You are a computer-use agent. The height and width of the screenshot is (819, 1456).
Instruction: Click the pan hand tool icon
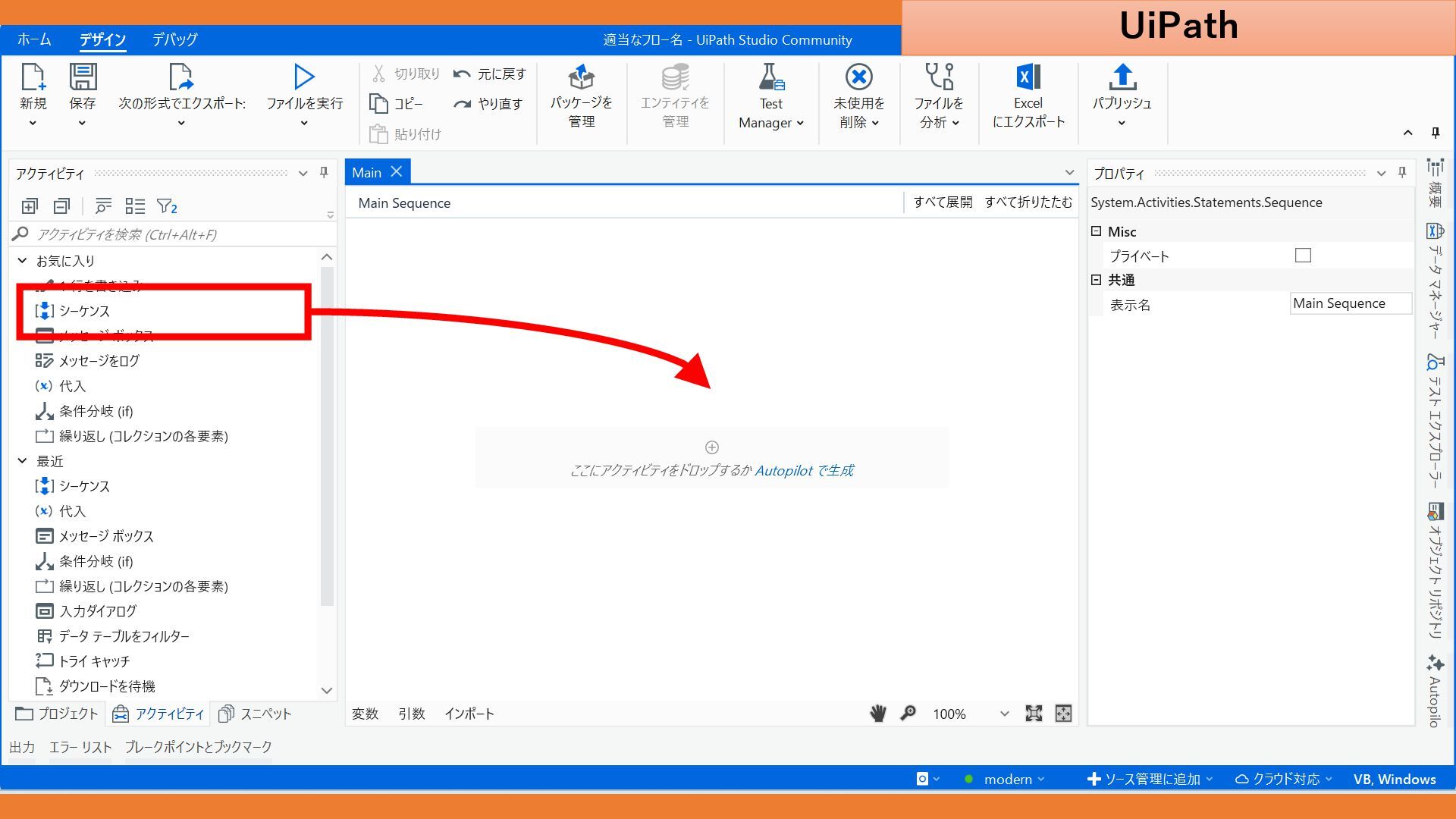[878, 714]
